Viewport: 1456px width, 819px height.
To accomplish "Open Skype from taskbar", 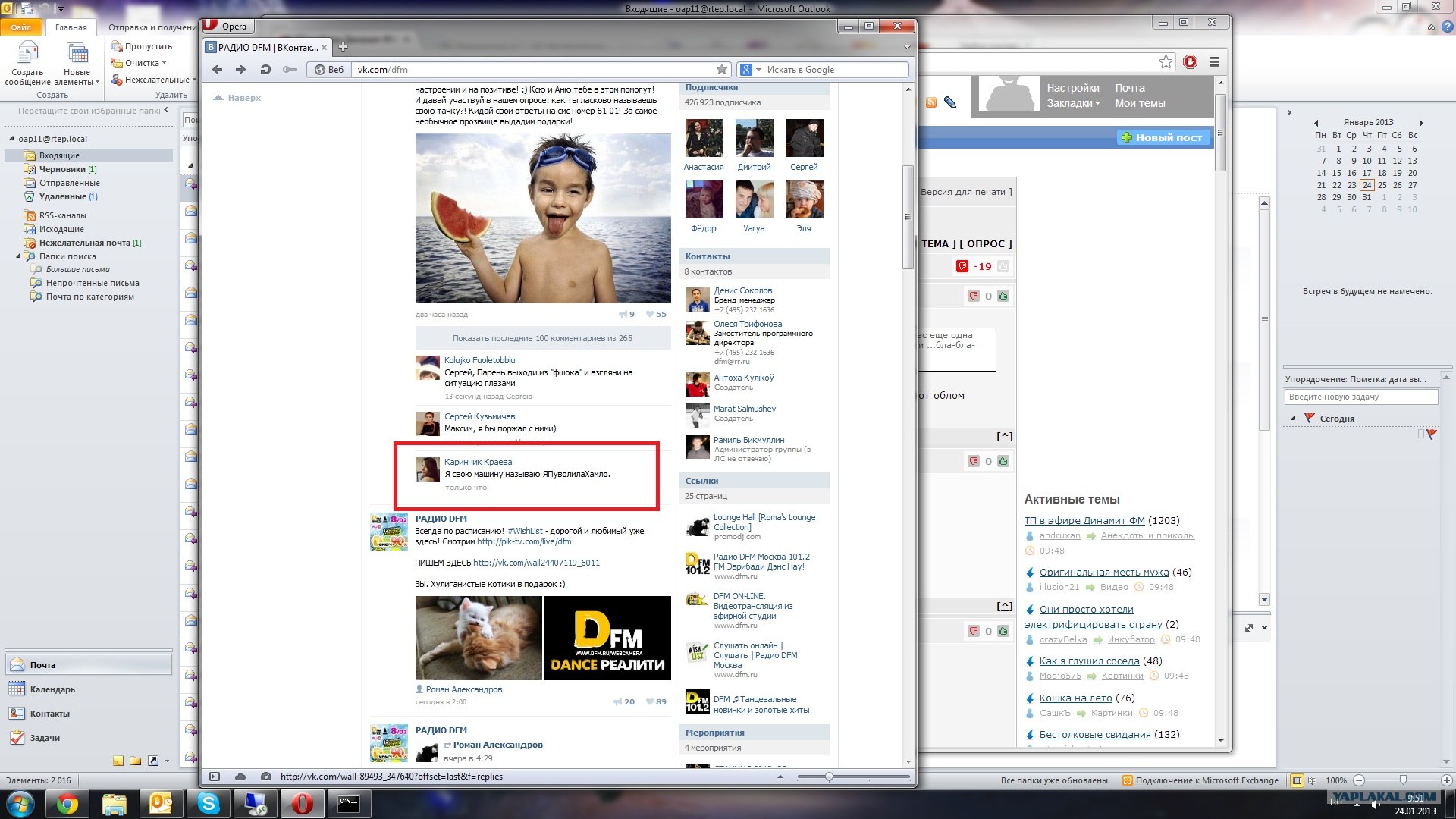I will pos(208,803).
